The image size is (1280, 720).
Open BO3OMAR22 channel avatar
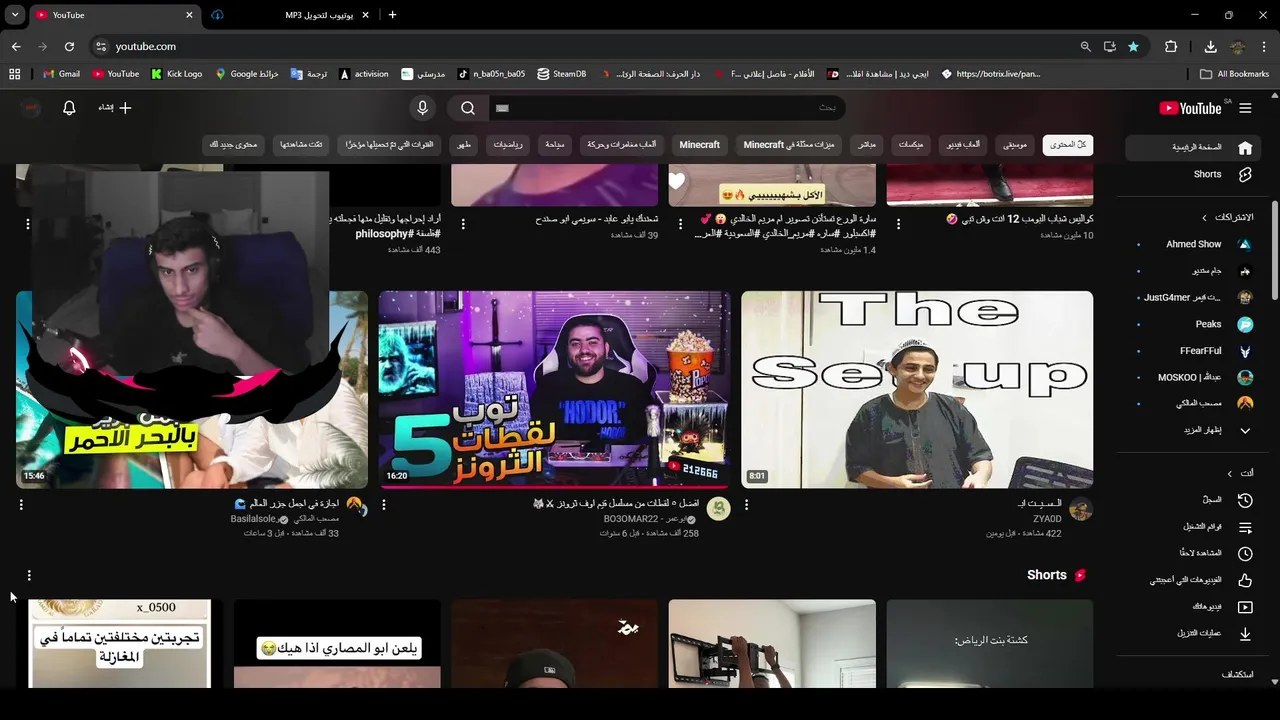tap(718, 510)
